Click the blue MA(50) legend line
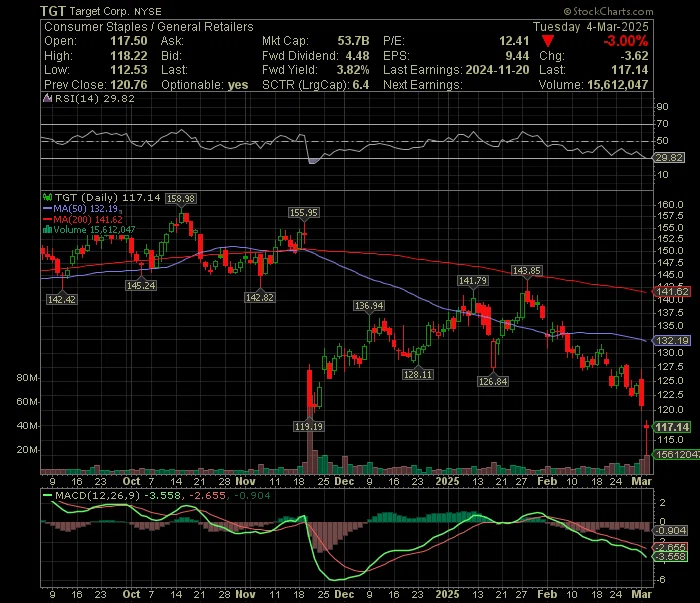The width and height of the screenshot is (700, 603). point(47,208)
